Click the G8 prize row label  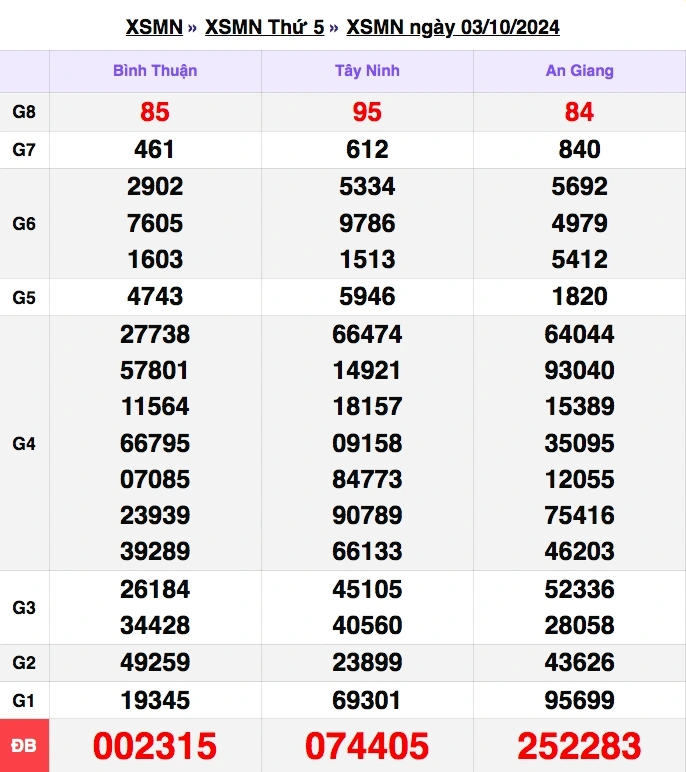click(24, 112)
